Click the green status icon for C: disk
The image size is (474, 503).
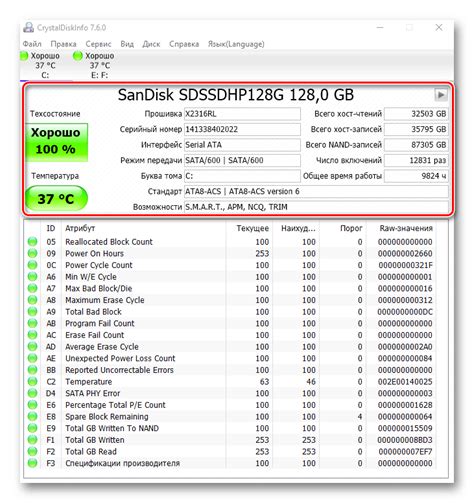pyautogui.click(x=24, y=56)
